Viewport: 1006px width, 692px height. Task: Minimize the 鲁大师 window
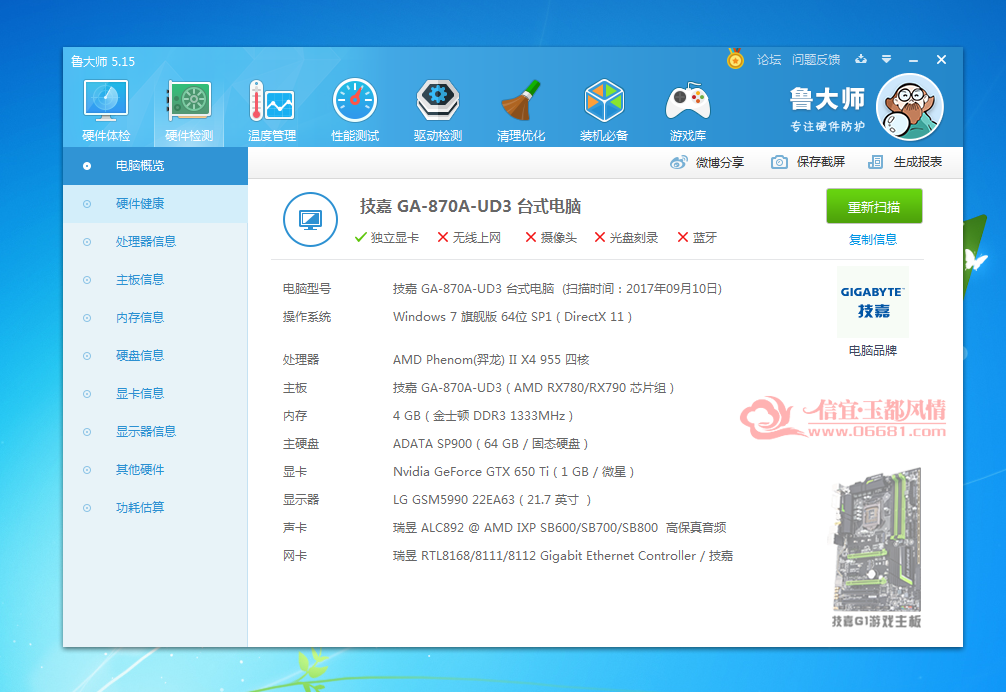click(913, 60)
